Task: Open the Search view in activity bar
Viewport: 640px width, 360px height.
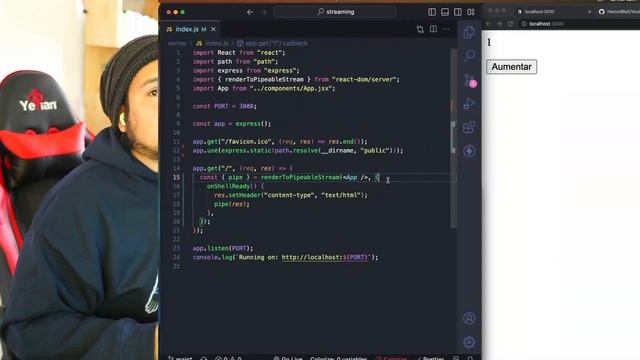Action: coord(469,55)
